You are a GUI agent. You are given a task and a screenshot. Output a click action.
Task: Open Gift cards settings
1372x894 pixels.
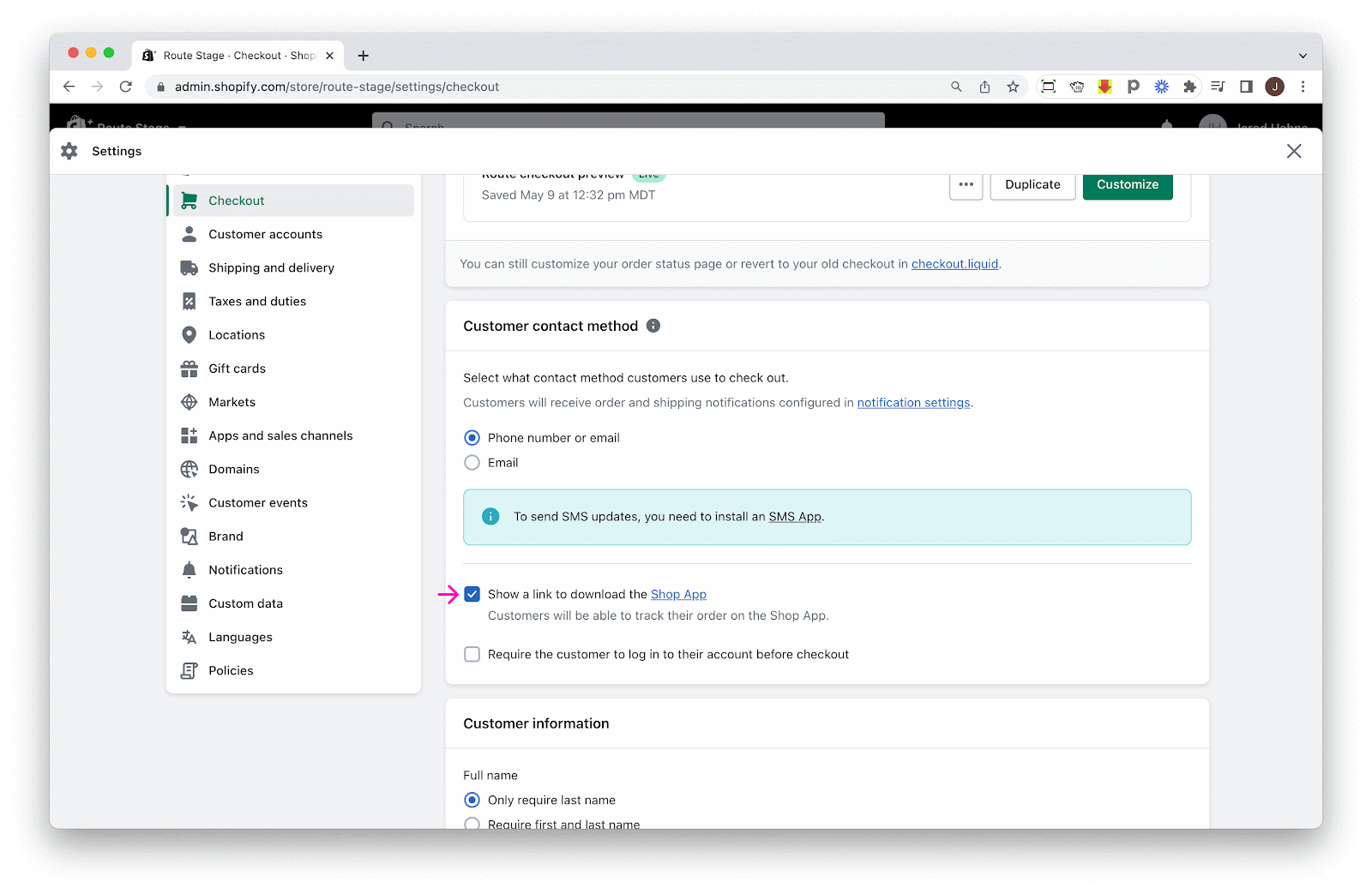coord(292,369)
